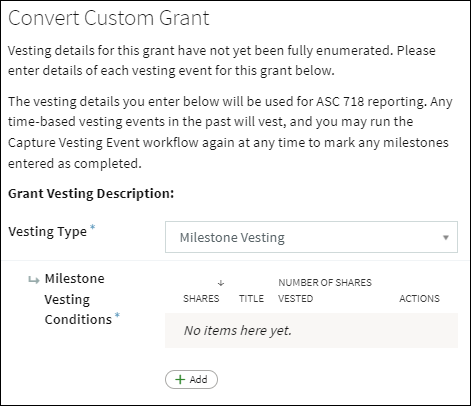Click the required asterisk next to Vesting Type

92,227
